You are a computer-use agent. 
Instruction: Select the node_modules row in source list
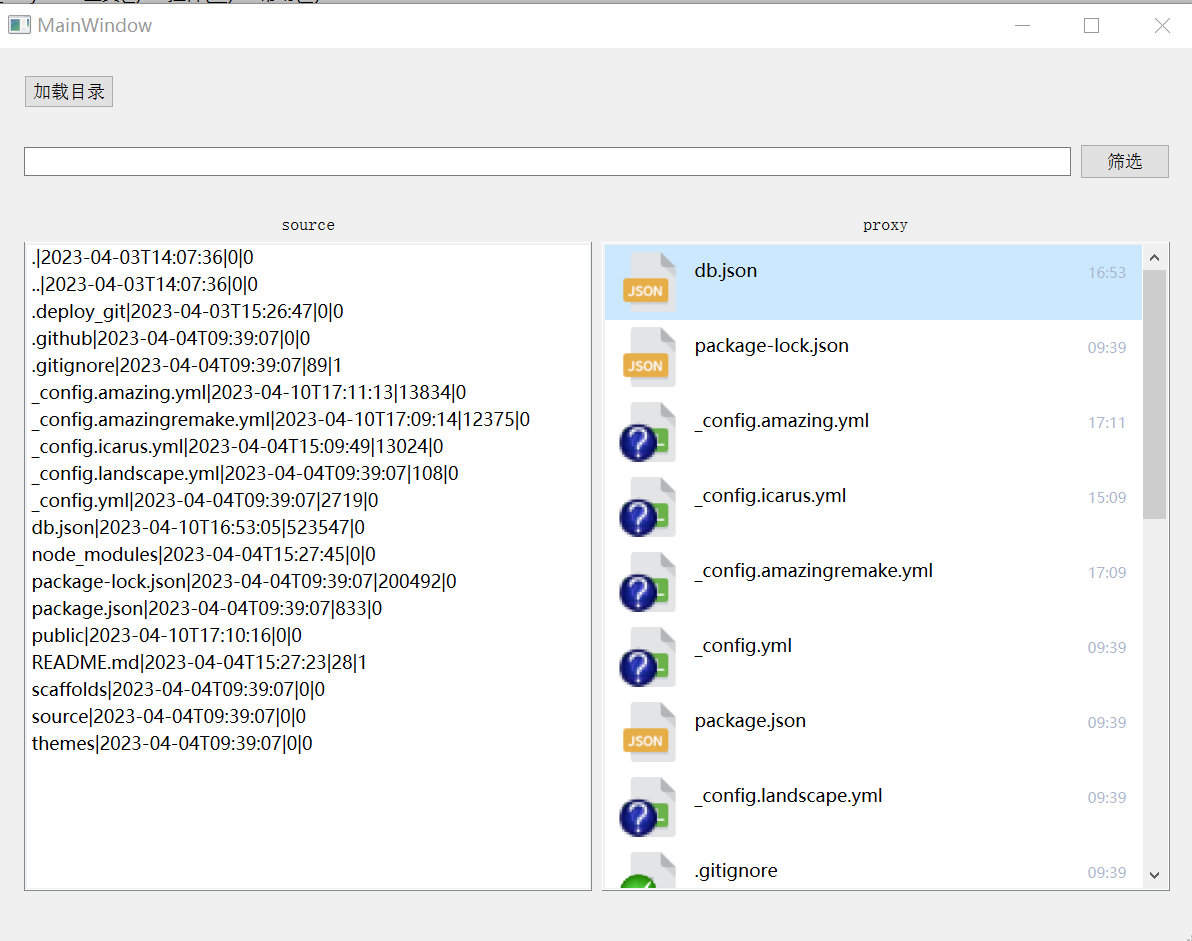coord(308,554)
